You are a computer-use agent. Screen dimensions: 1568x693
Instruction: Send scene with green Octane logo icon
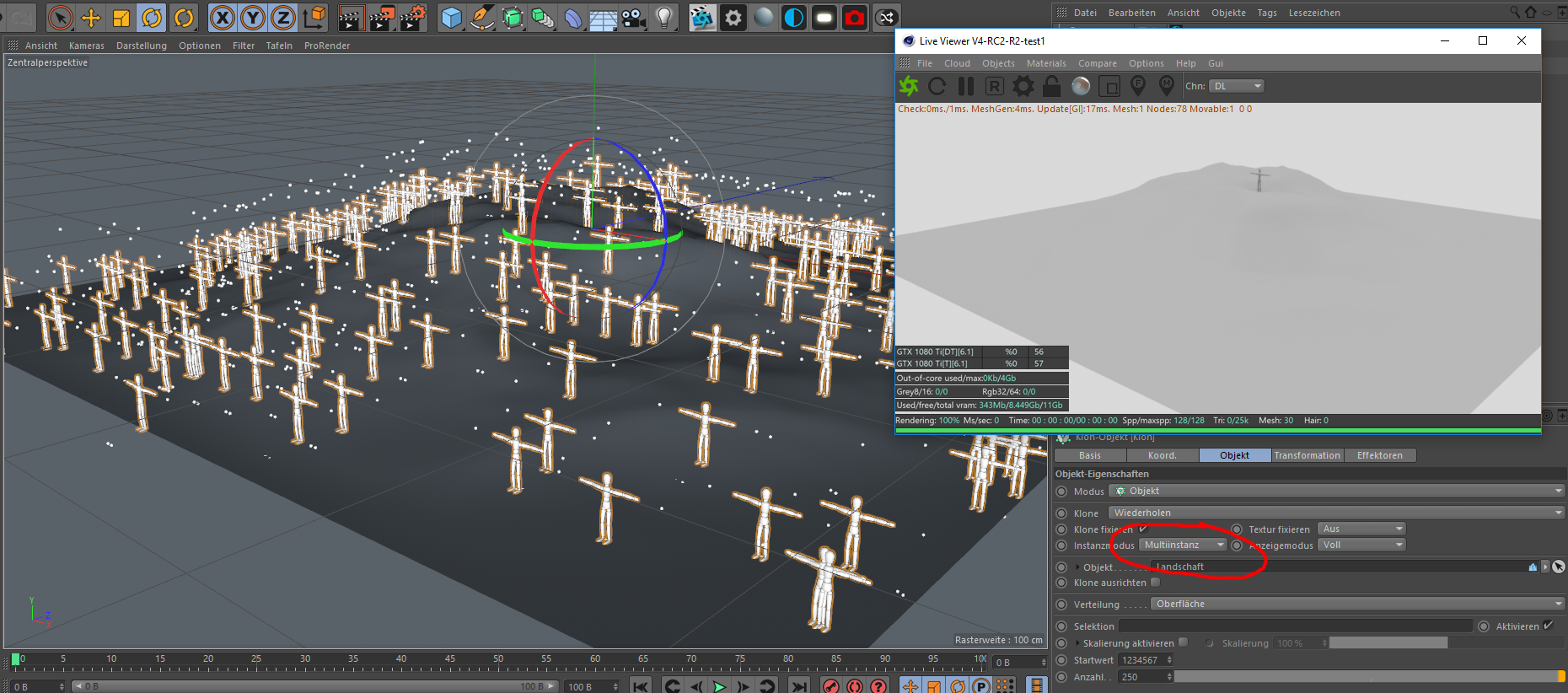(x=909, y=86)
